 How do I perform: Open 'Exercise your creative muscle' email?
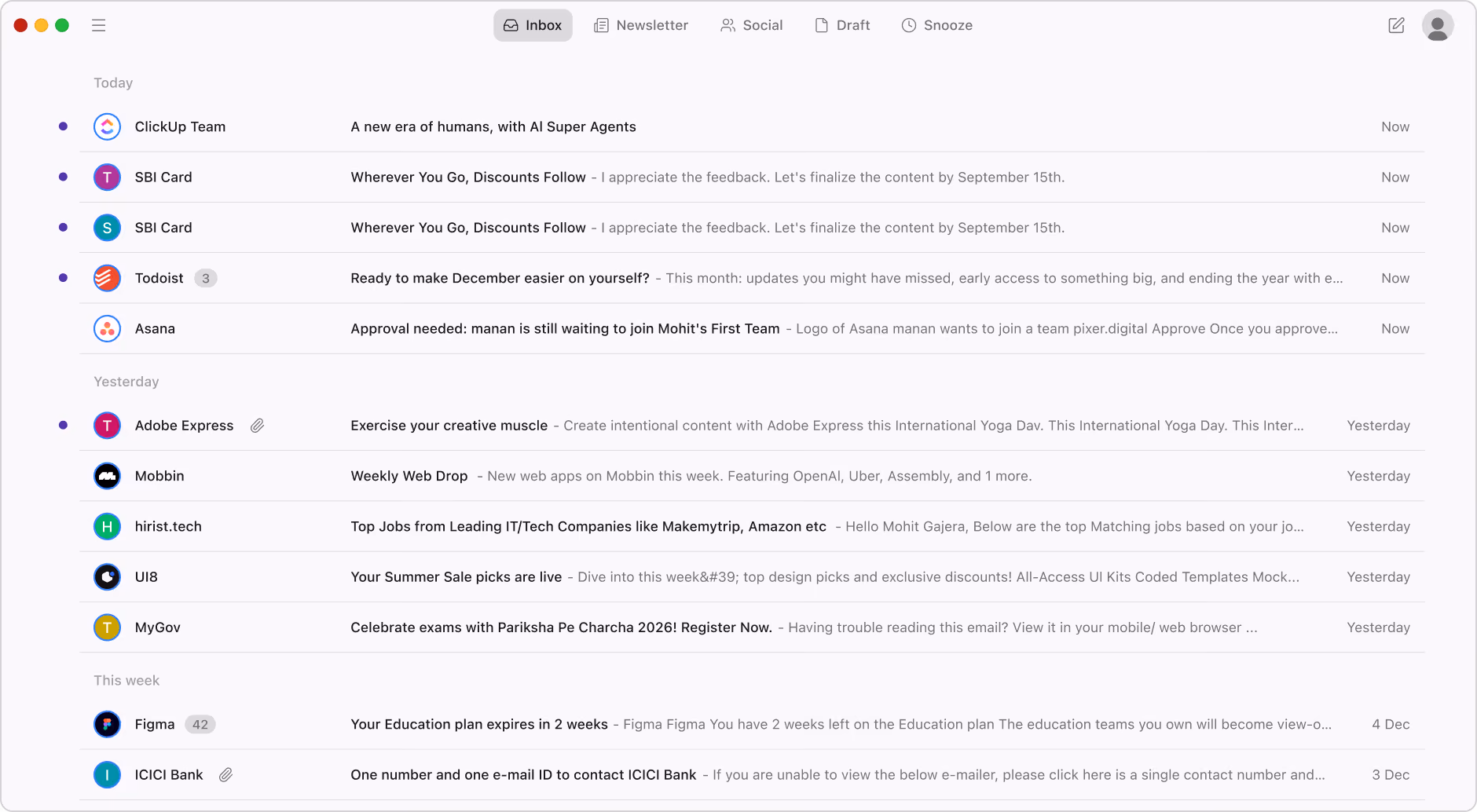(449, 426)
